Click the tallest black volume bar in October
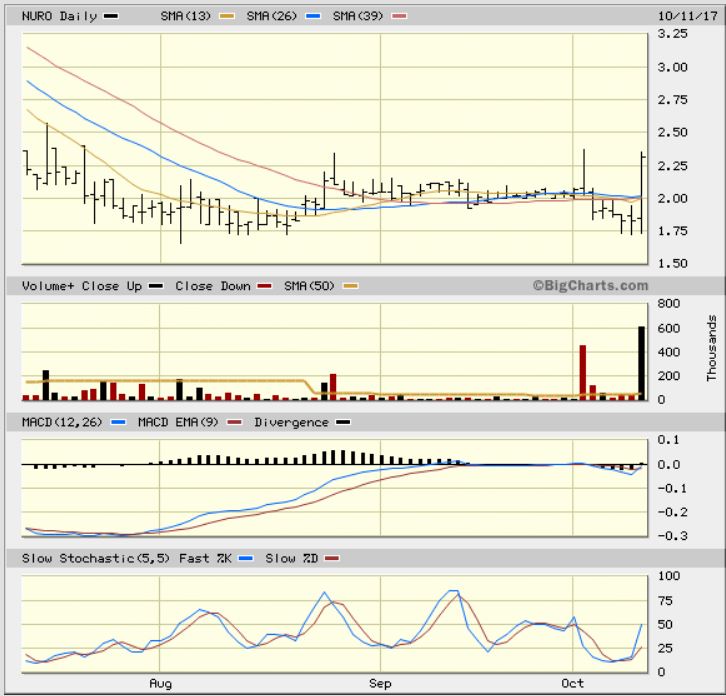This screenshot has width=726, height=696. click(x=641, y=363)
